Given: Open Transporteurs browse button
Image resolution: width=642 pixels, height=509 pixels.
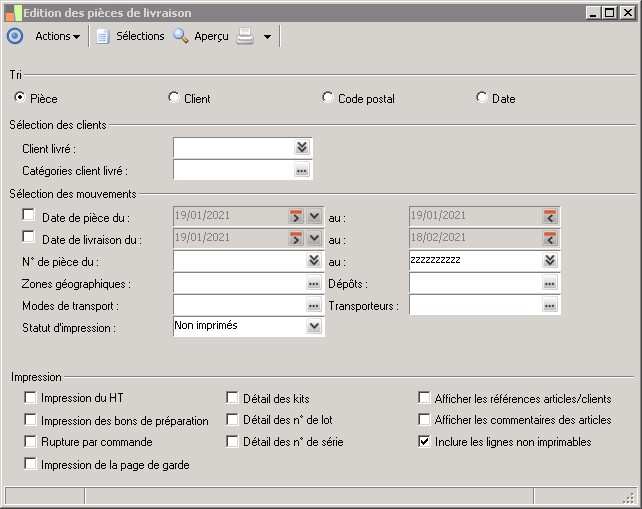Looking at the screenshot, I should tap(549, 305).
